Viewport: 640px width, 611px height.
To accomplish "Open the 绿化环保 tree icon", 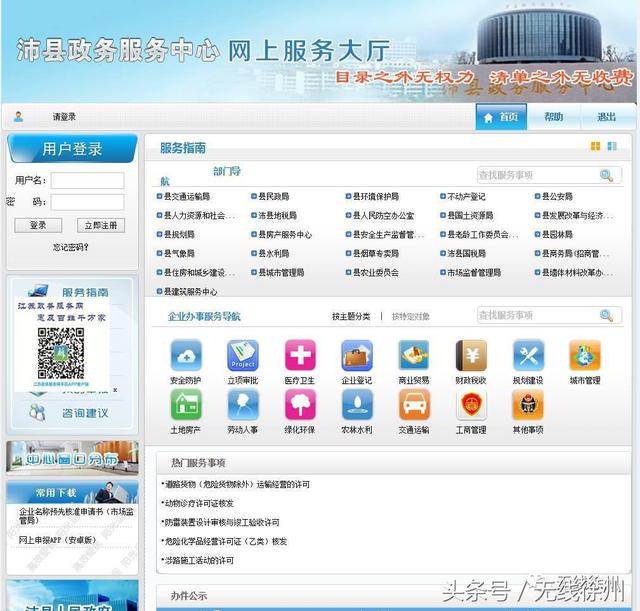I will pos(300,405).
